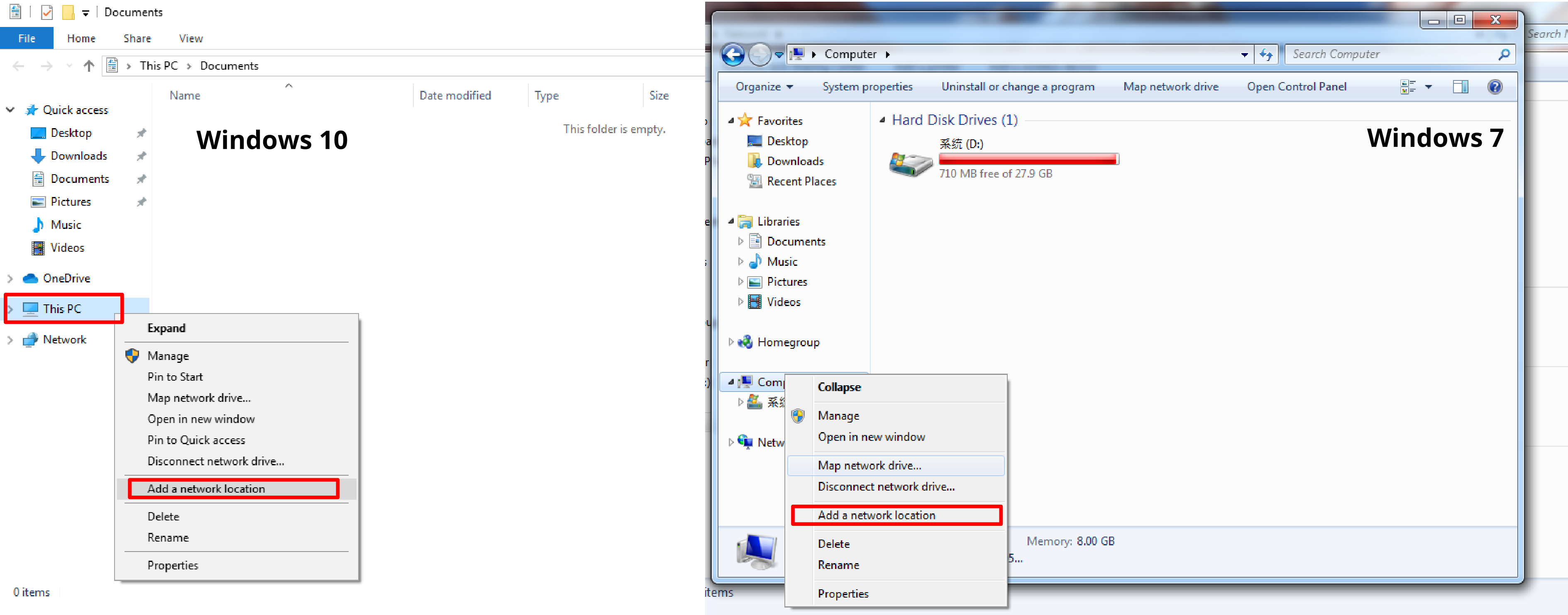Click Homegroup in the sidebar
This screenshot has height=615, width=1568.
click(788, 342)
